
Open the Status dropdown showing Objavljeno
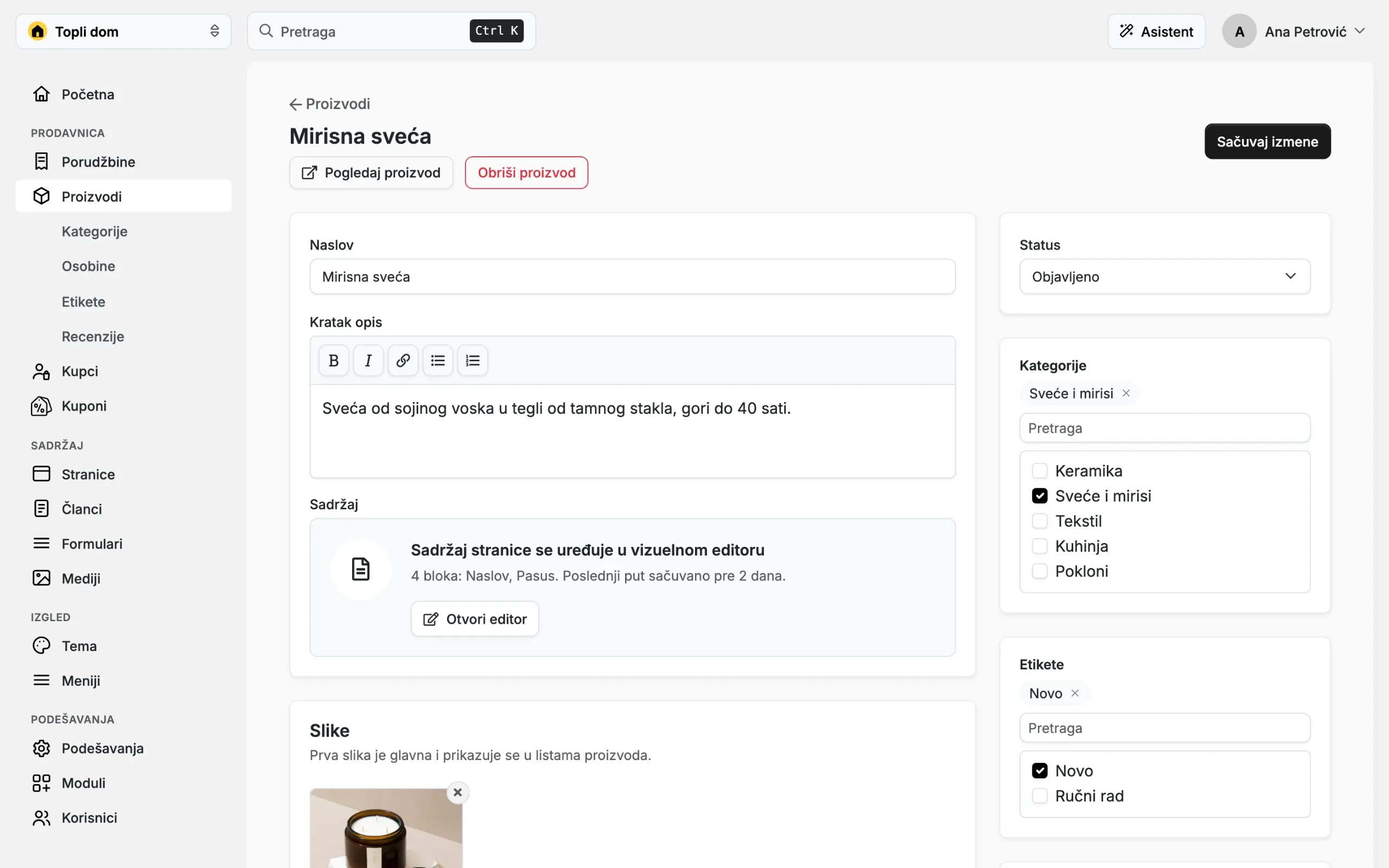tap(1164, 277)
